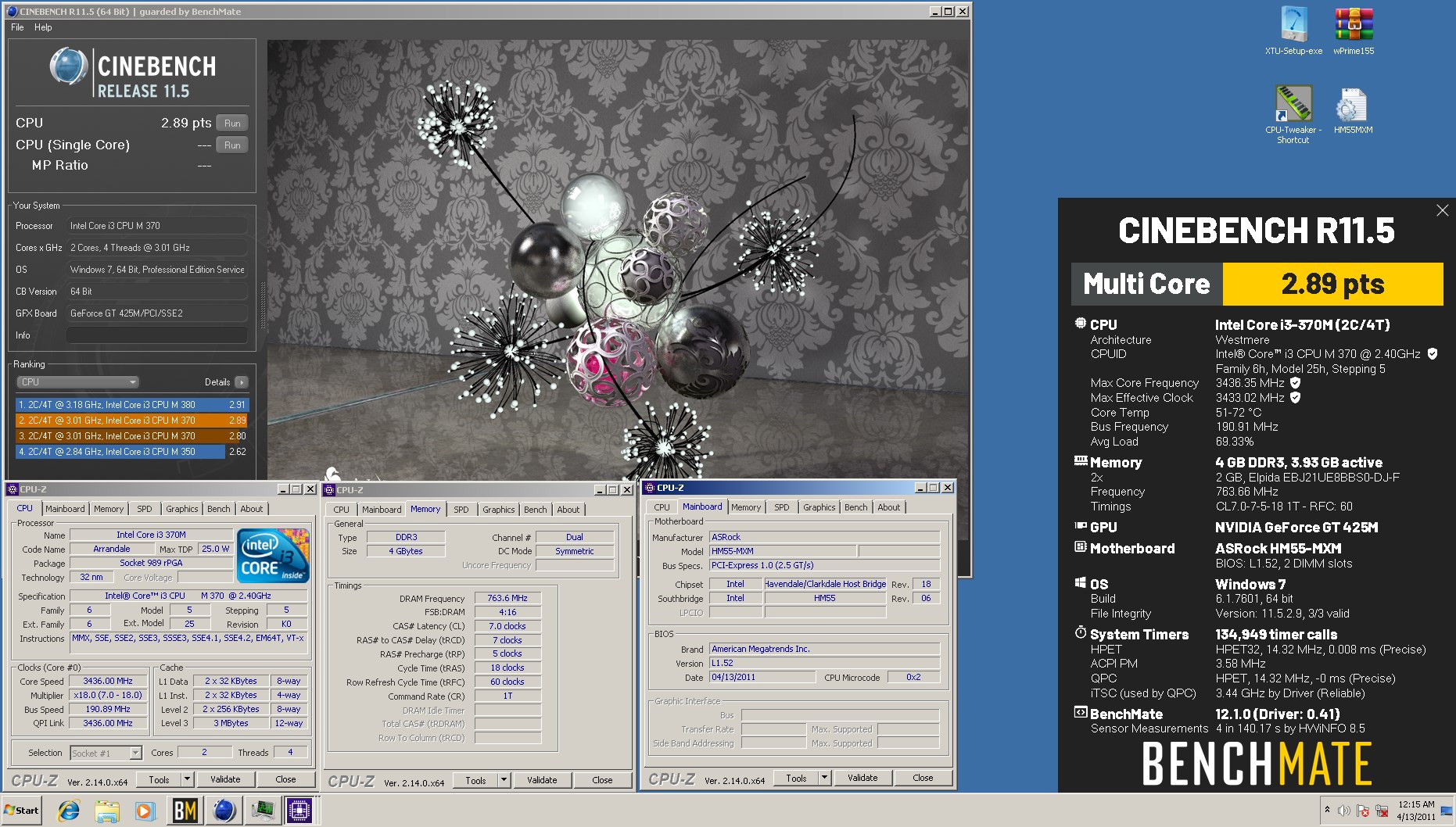Viewport: 1456px width, 827px height.
Task: Open the File menu in Cinebench
Action: [17, 27]
